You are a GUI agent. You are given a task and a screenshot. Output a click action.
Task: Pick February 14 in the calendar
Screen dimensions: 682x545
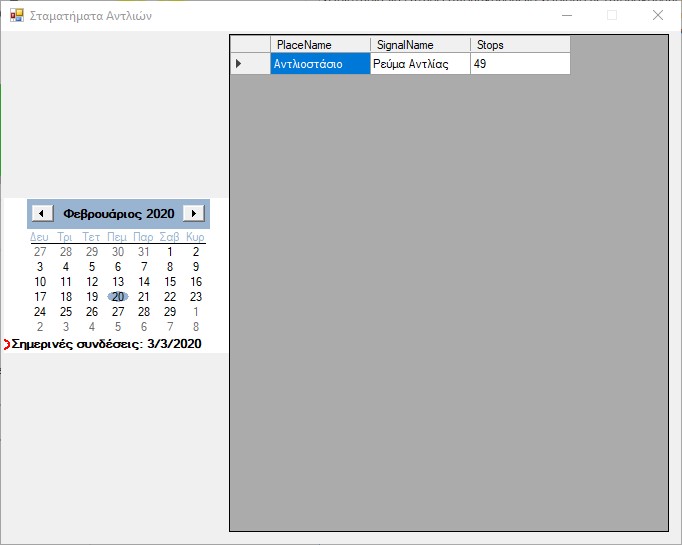(144, 281)
